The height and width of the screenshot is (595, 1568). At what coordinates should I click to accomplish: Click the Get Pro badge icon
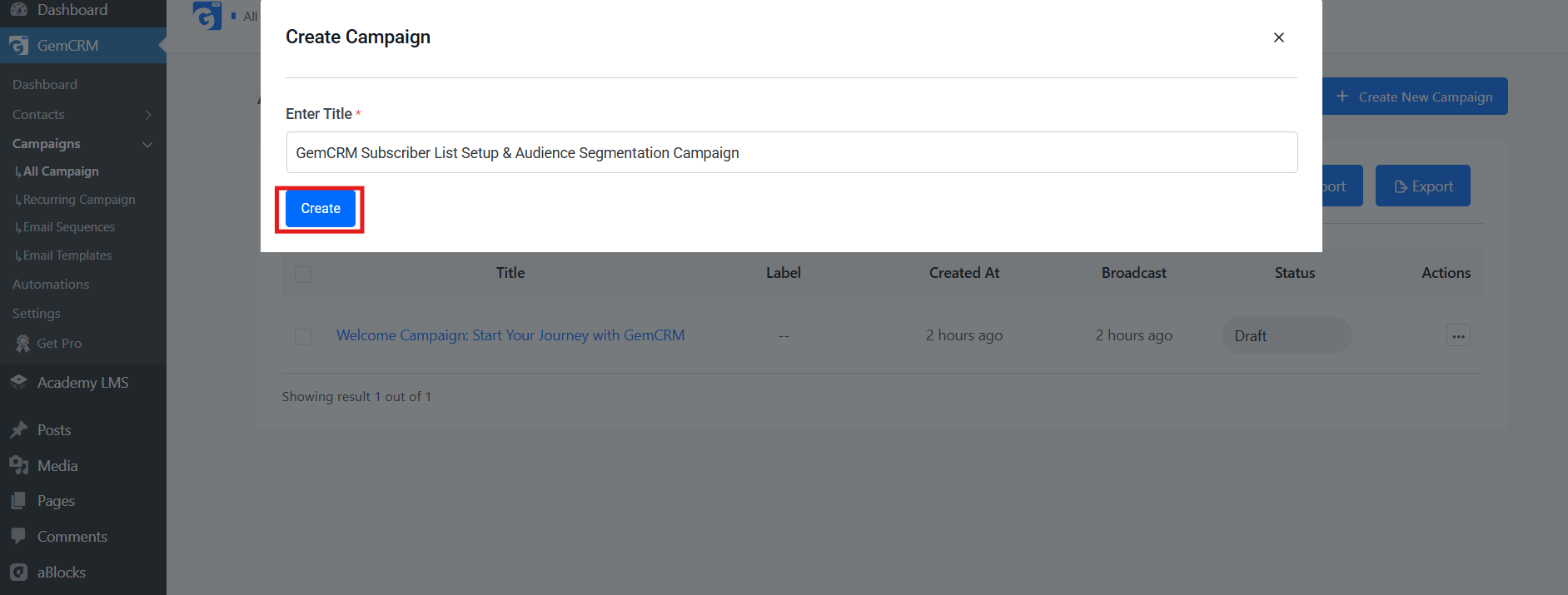22,344
